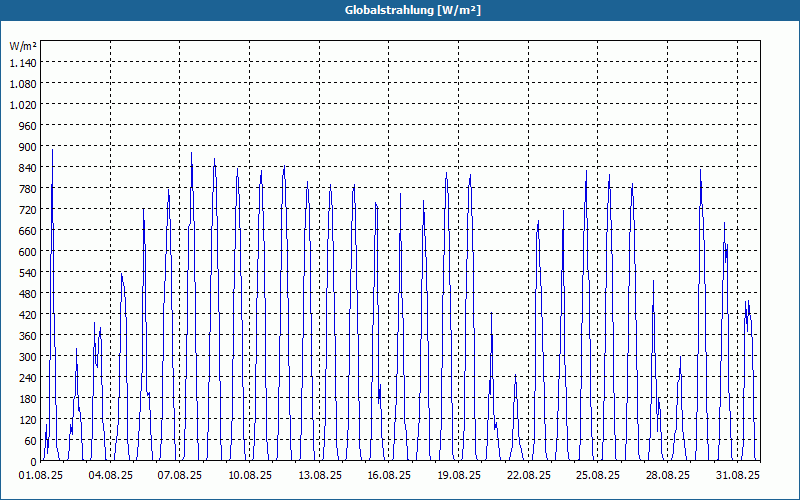Click the 780 y-axis label
Screen dimensions: 800x500
tap(28, 189)
